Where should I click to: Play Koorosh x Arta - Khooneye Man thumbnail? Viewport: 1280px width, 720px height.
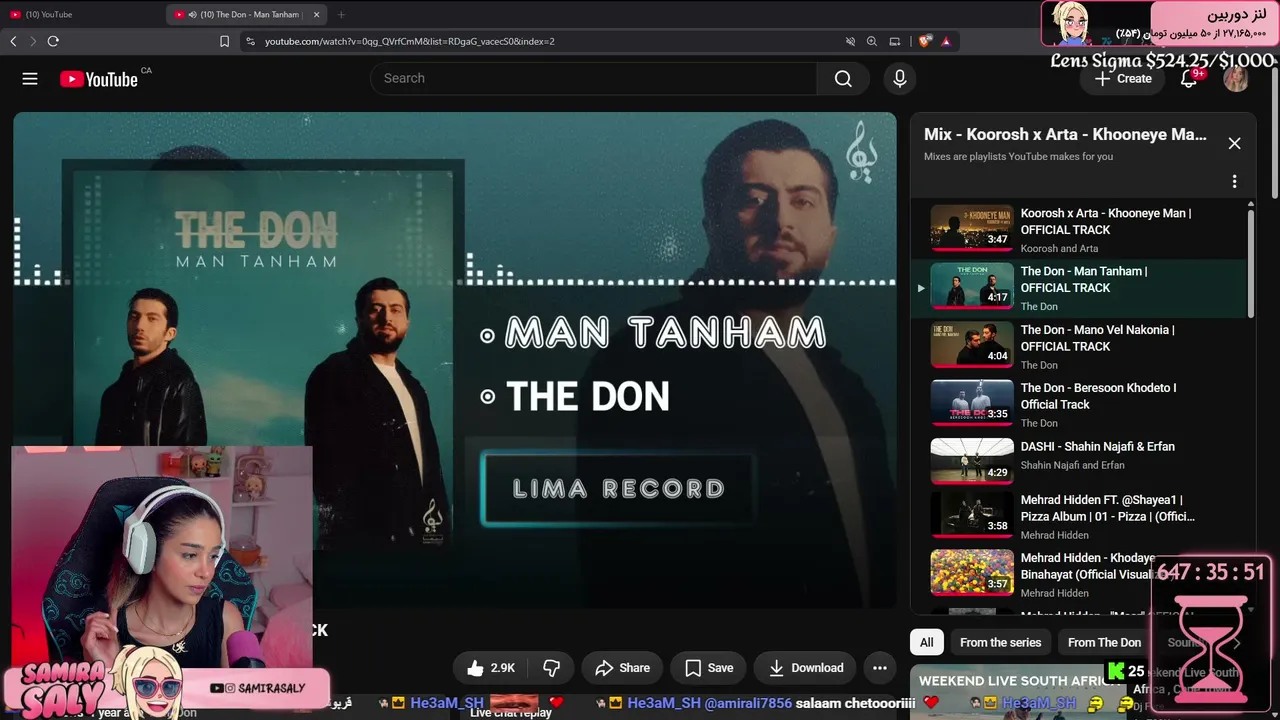point(972,228)
